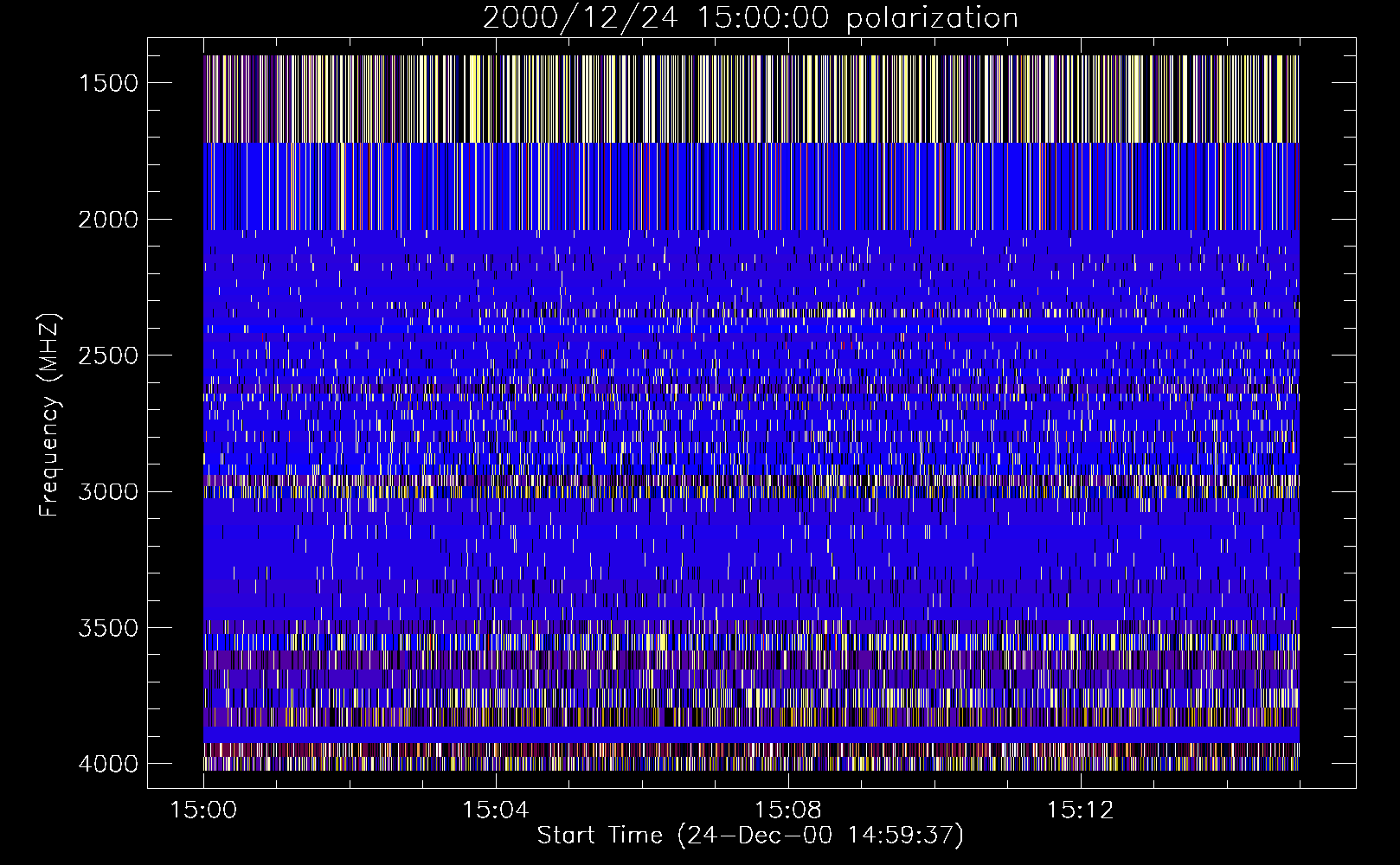This screenshot has width=1400, height=865.
Task: Select the 3000 frequency tick label
Action: [x=108, y=491]
